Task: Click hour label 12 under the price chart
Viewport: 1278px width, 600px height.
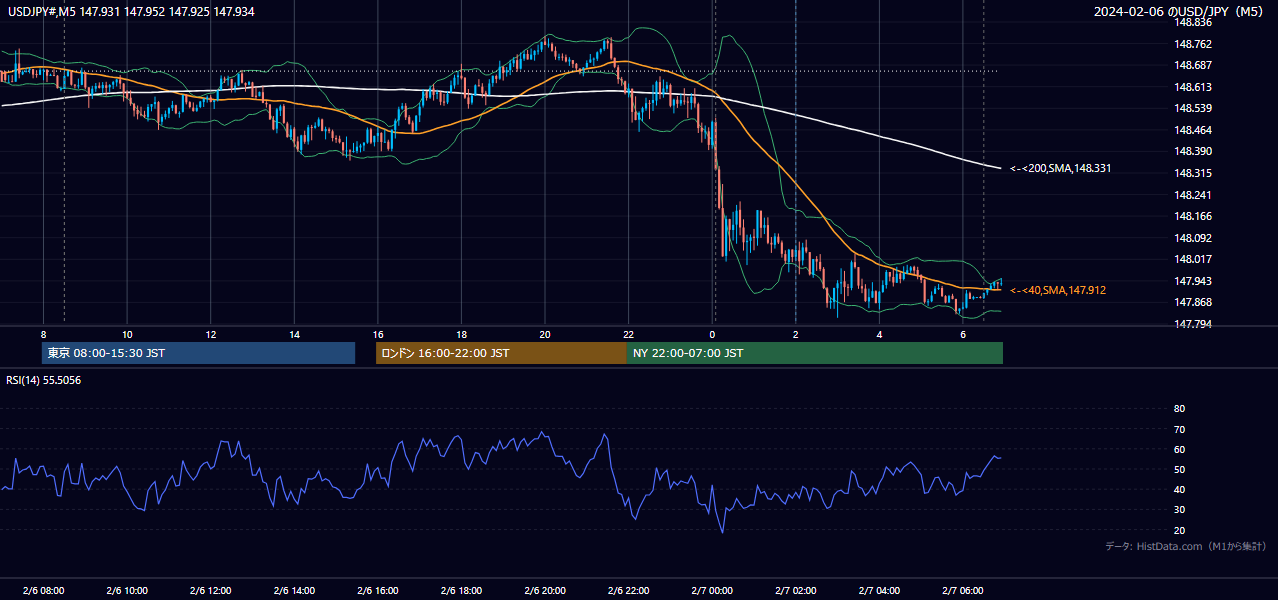Action: click(210, 334)
